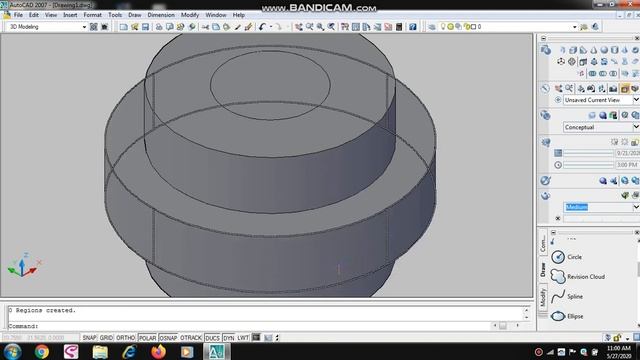Viewport: 640px width, 360px height.
Task: Toggle ORTHO mode in status bar
Action: [x=125, y=338]
